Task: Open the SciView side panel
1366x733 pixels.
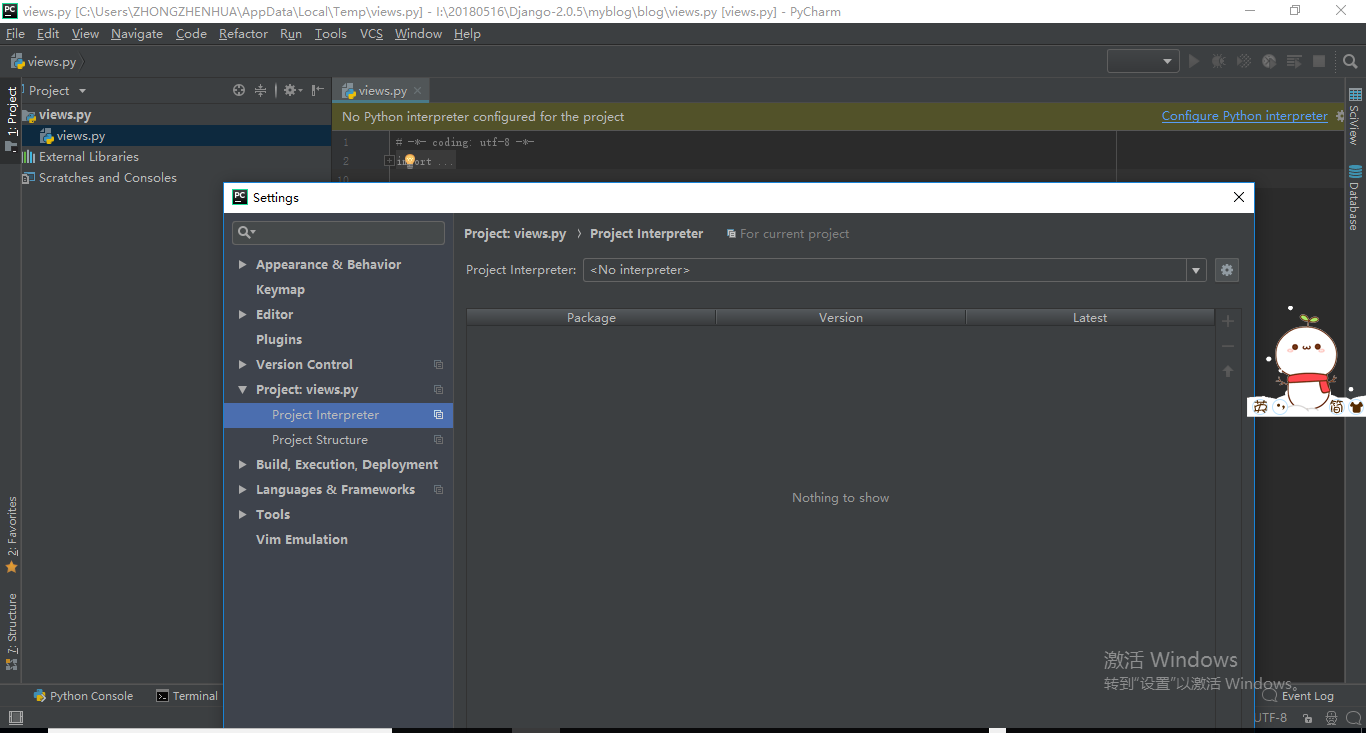Action: [x=1356, y=116]
